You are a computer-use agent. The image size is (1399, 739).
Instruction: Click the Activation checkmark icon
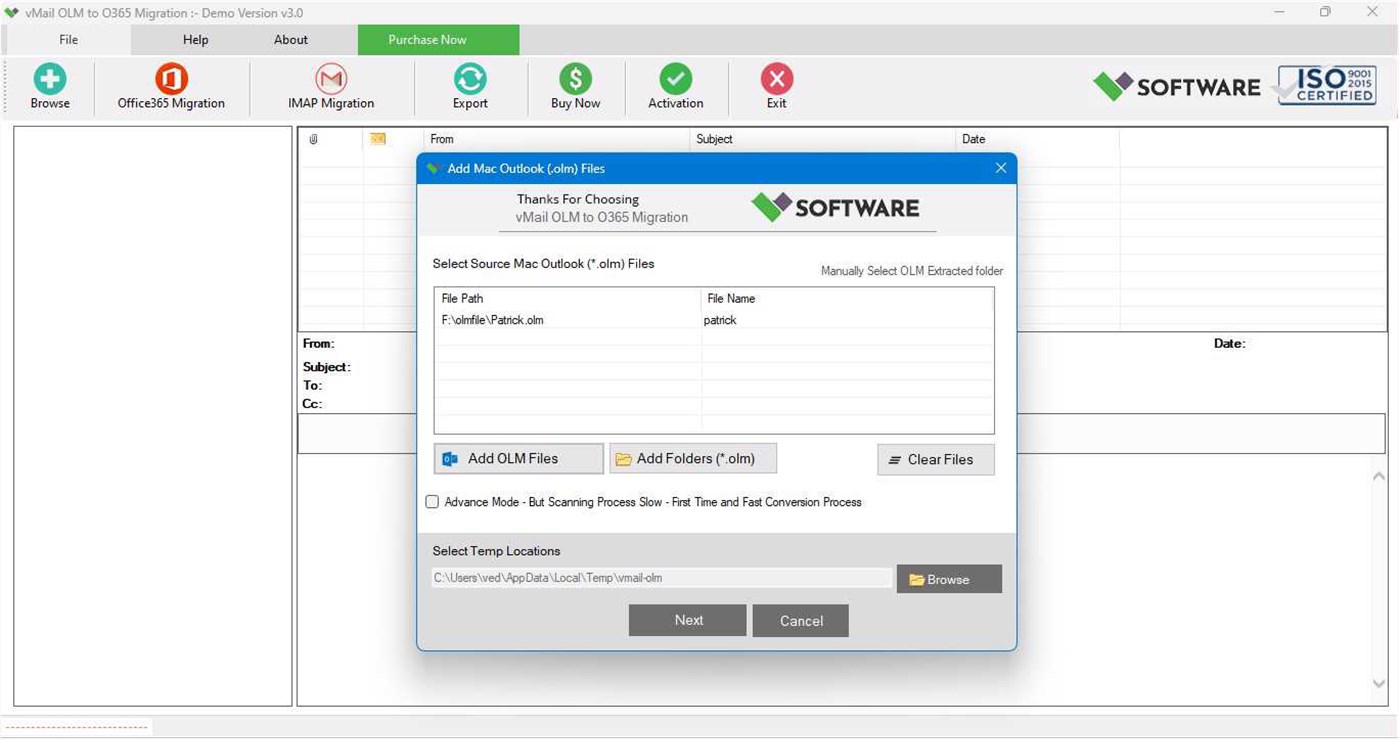pyautogui.click(x=676, y=79)
